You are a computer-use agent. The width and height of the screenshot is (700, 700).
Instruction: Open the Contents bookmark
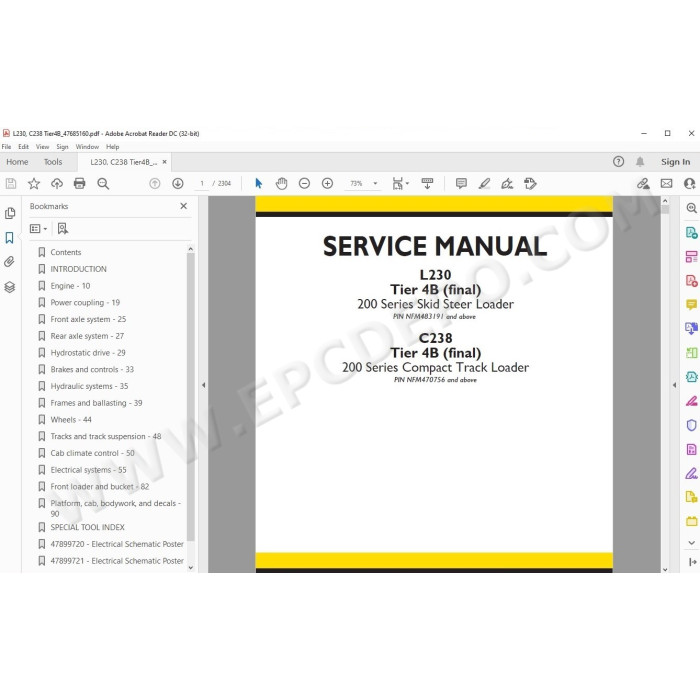tap(66, 252)
